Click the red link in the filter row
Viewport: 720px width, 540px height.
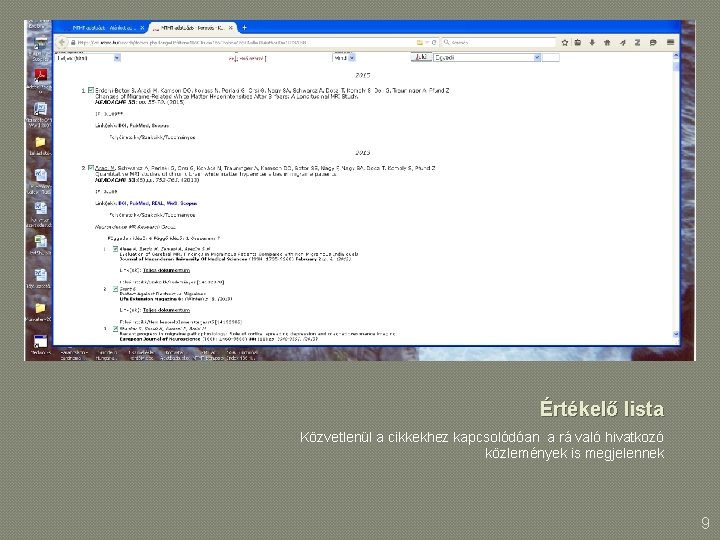point(247,58)
